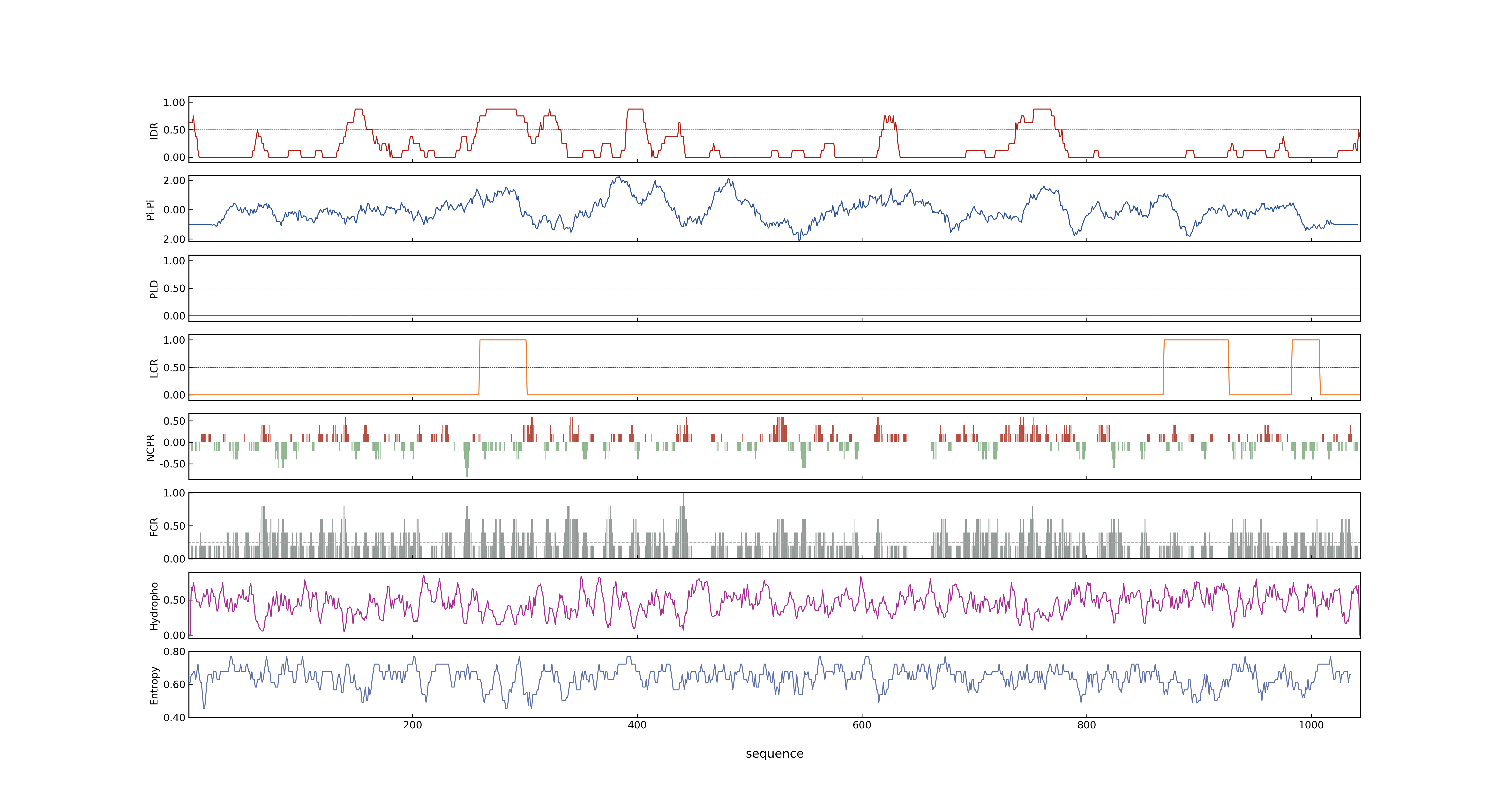Image resolution: width=1512 pixels, height=806 pixels.
Task: Click the "FCR" y-axis label
Action: click(x=154, y=526)
